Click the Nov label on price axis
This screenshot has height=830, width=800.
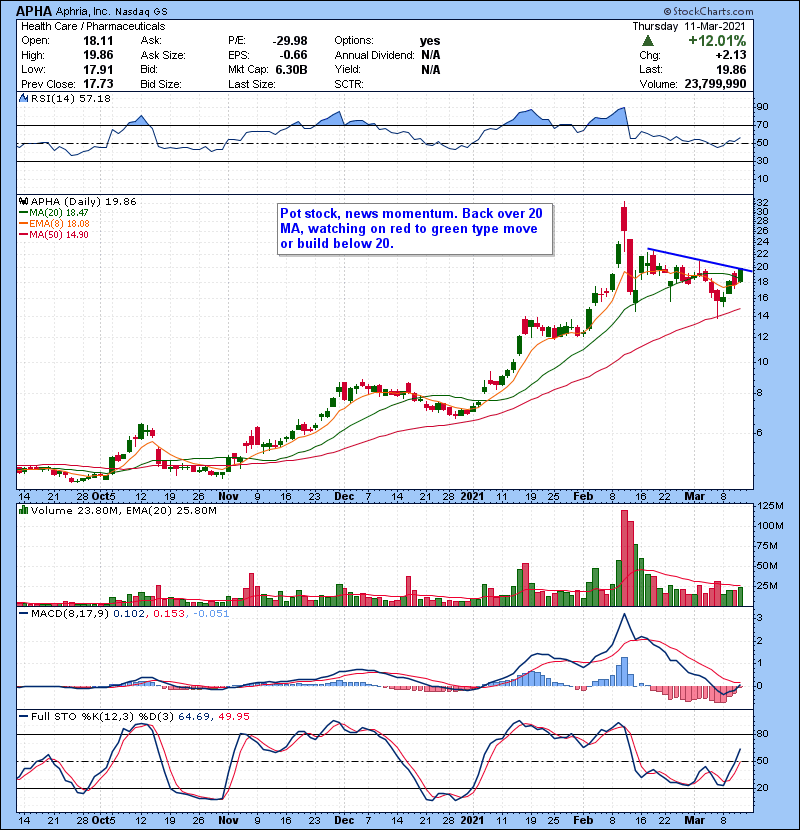pos(228,496)
